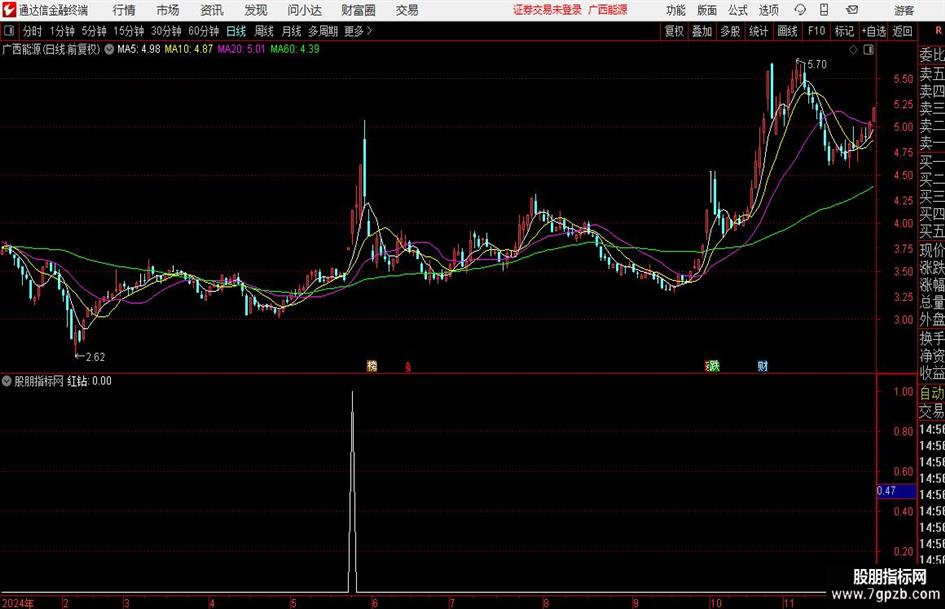Image resolution: width=945 pixels, height=609 pixels.
Task: Open the 财富圈 menu
Action: [358, 10]
